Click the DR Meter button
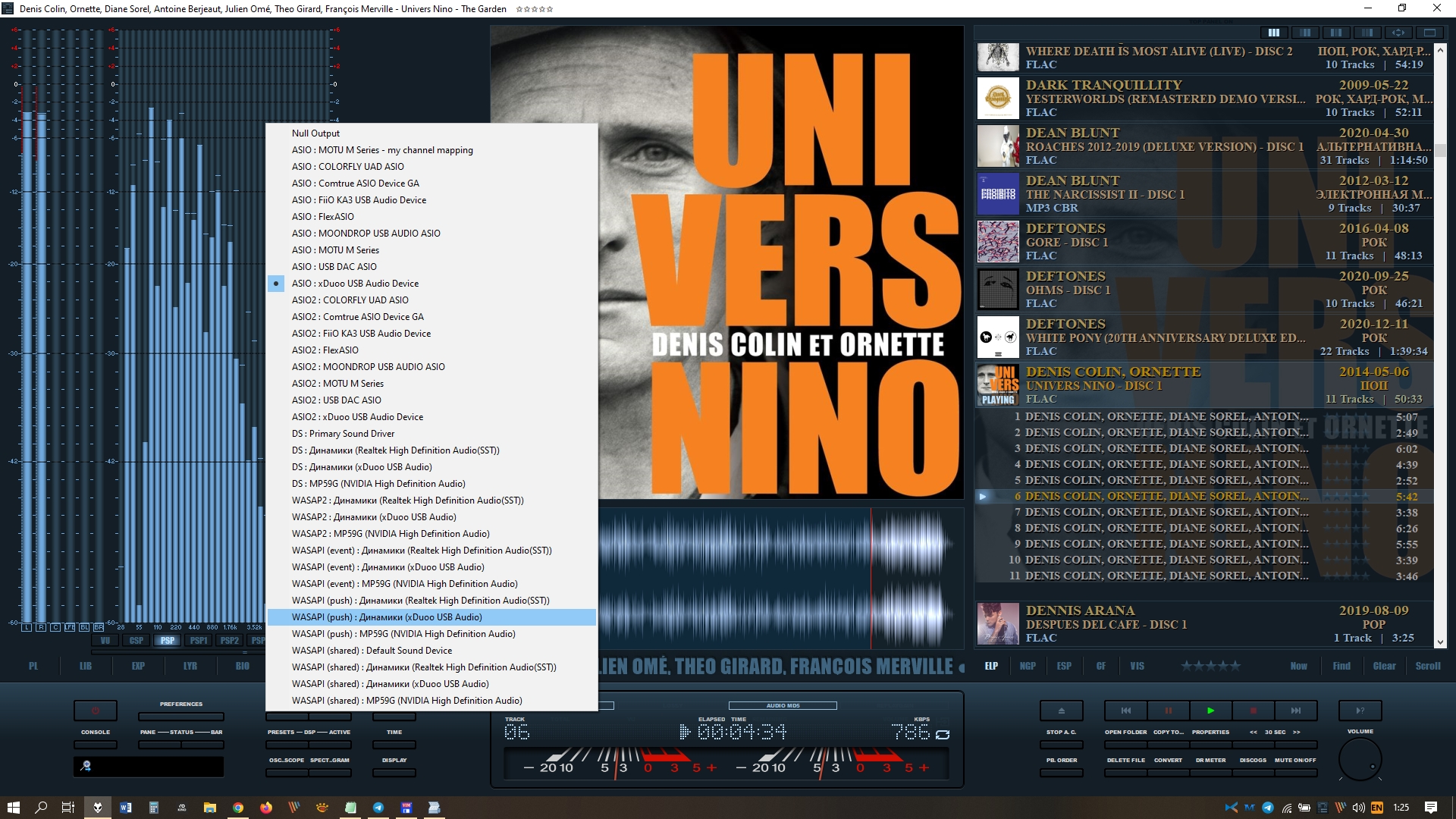This screenshot has width=1456, height=819. [x=1210, y=773]
